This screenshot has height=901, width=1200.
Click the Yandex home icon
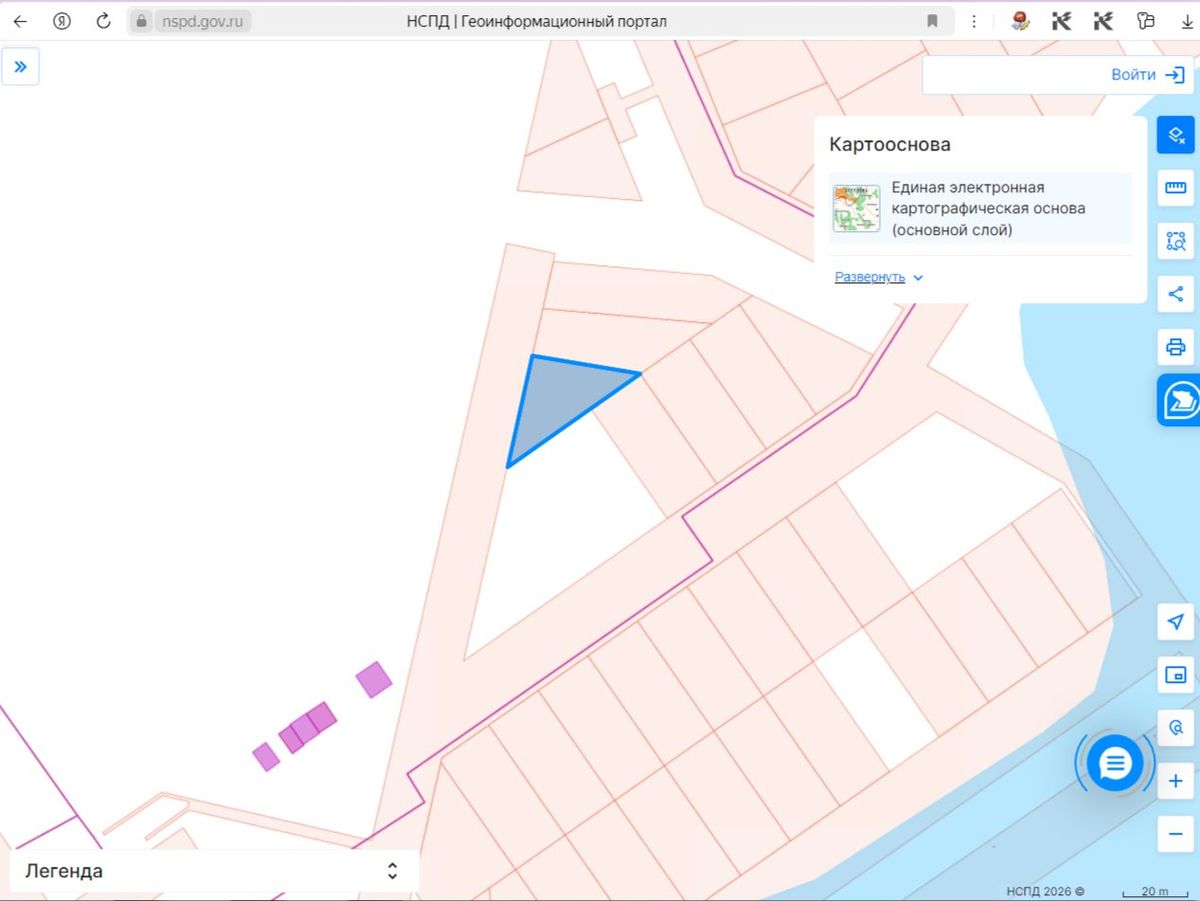tap(62, 21)
